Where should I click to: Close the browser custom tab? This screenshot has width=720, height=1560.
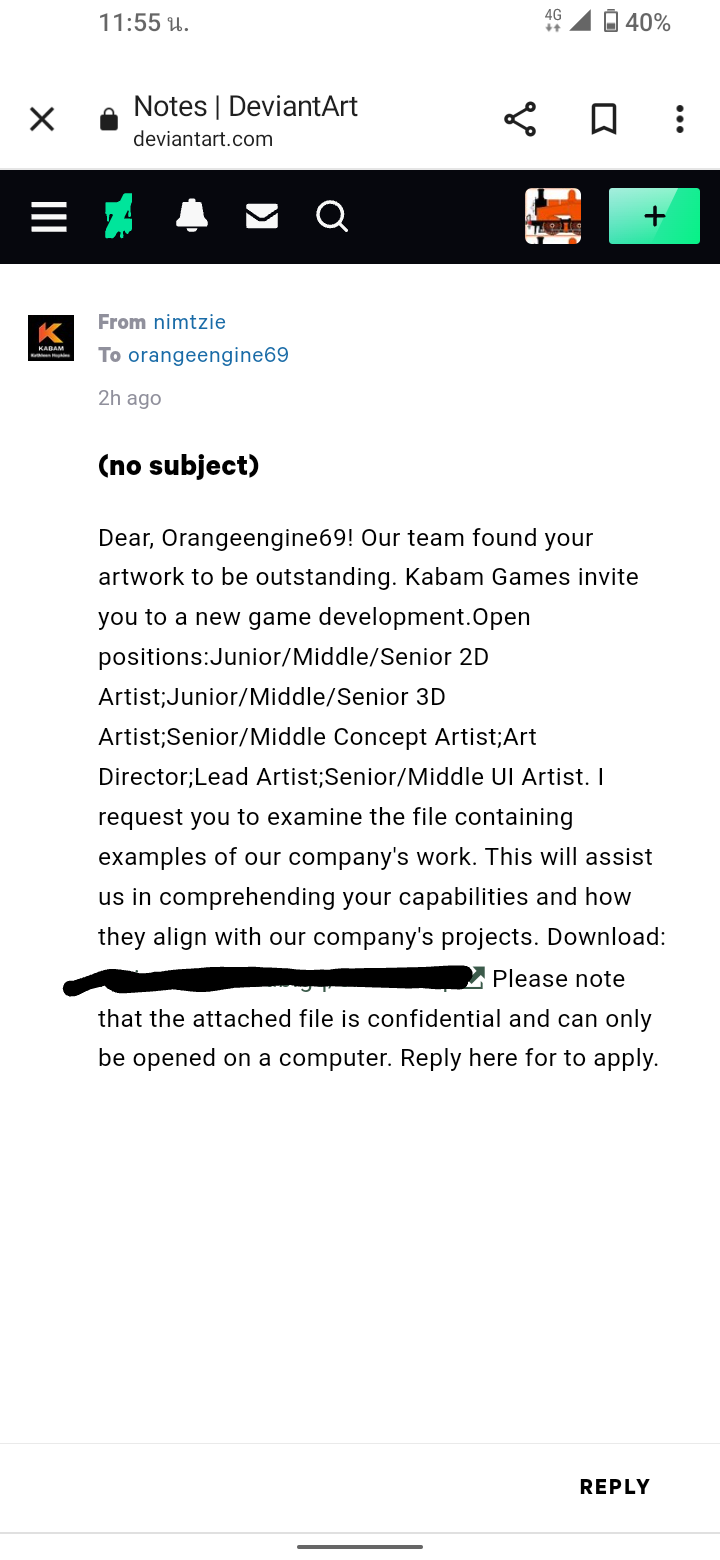coord(42,120)
